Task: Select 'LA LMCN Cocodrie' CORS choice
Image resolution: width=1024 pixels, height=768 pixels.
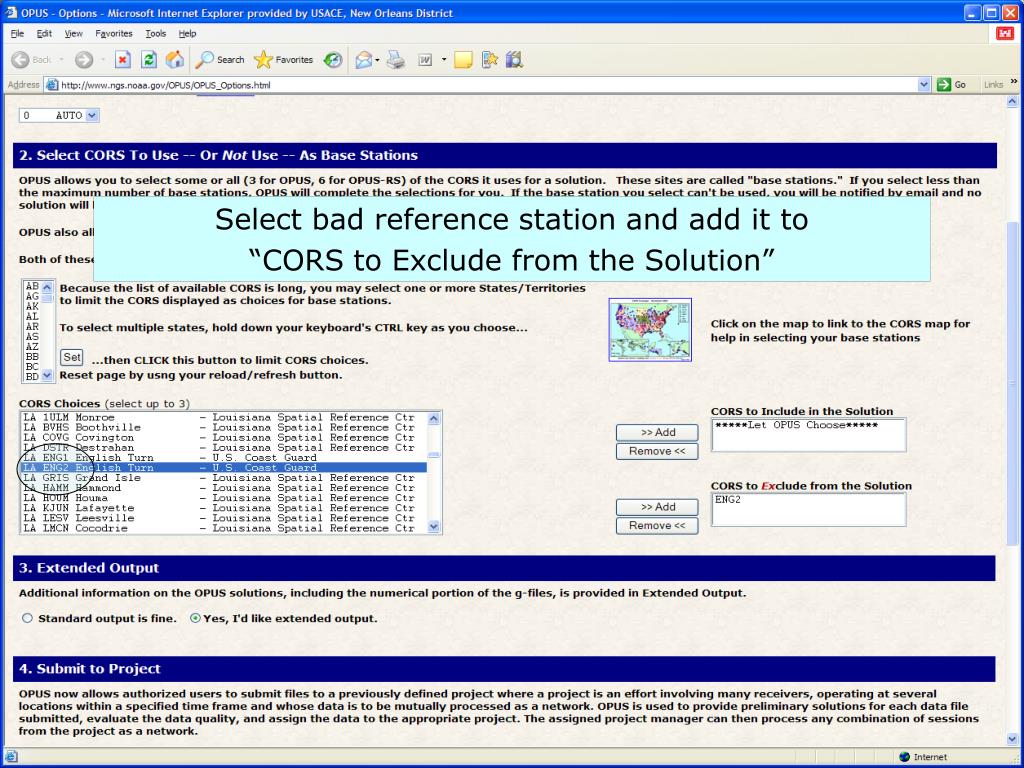Action: coord(224,528)
